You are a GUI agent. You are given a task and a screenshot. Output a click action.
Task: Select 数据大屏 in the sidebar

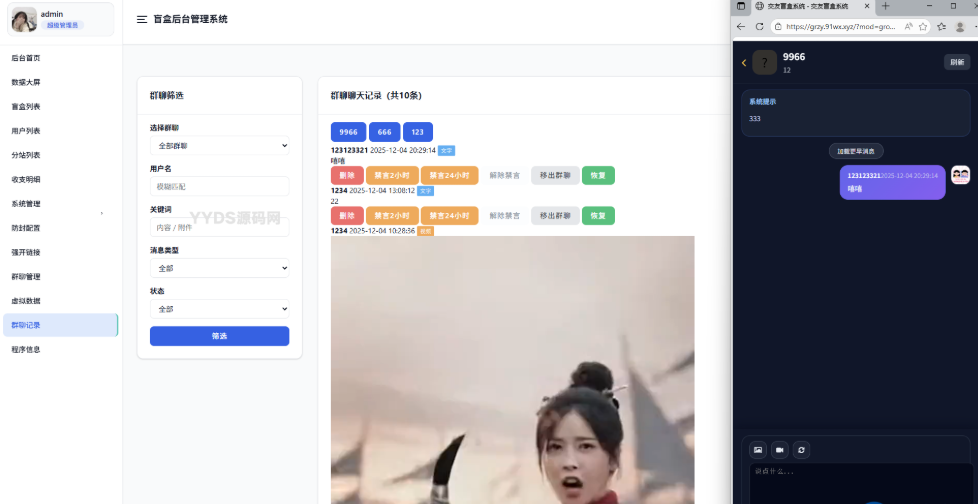coord(27,82)
